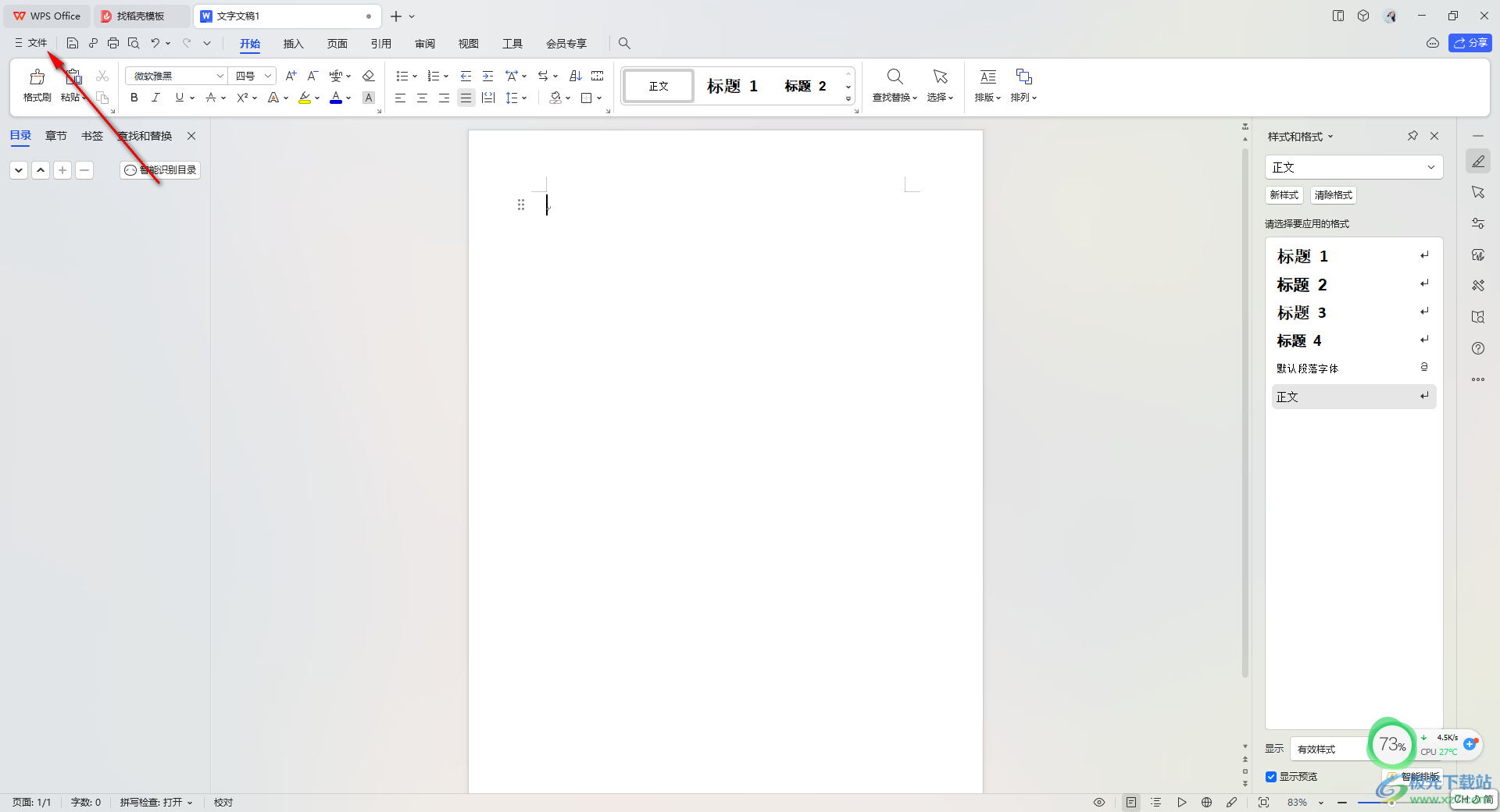Open the highlight color dropdown arrow
Screen dimensions: 1500x812
317,98
